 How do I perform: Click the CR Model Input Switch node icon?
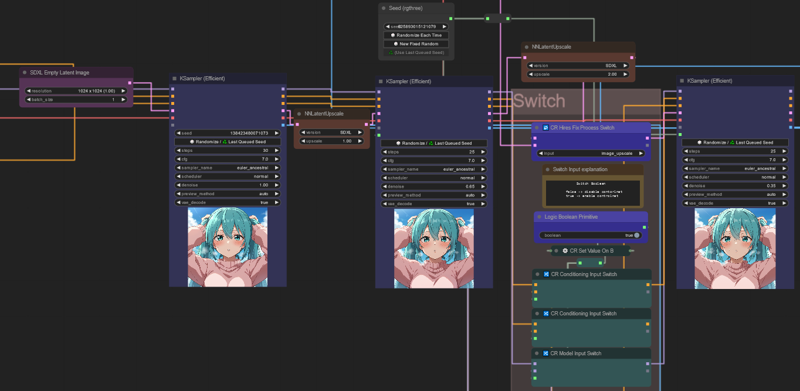(545, 353)
